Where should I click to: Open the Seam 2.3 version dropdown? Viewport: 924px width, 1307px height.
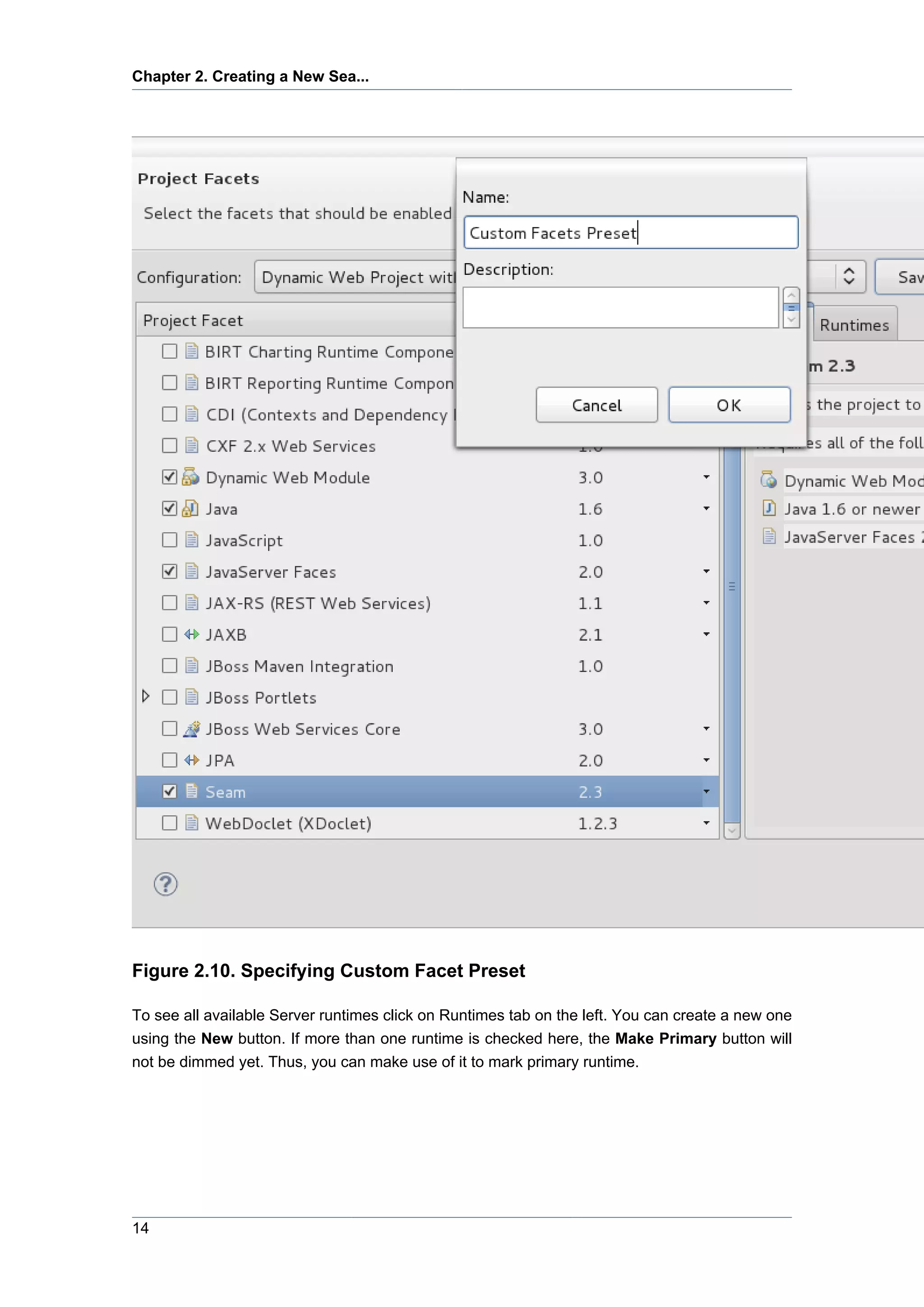tap(706, 791)
